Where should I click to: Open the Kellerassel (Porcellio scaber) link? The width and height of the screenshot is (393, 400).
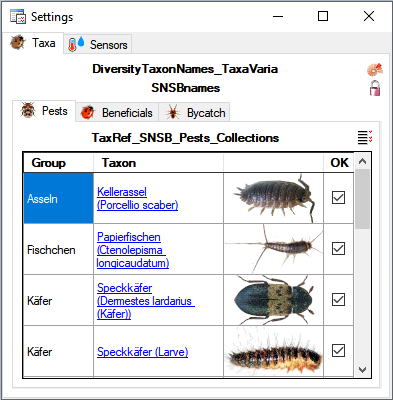[137, 198]
